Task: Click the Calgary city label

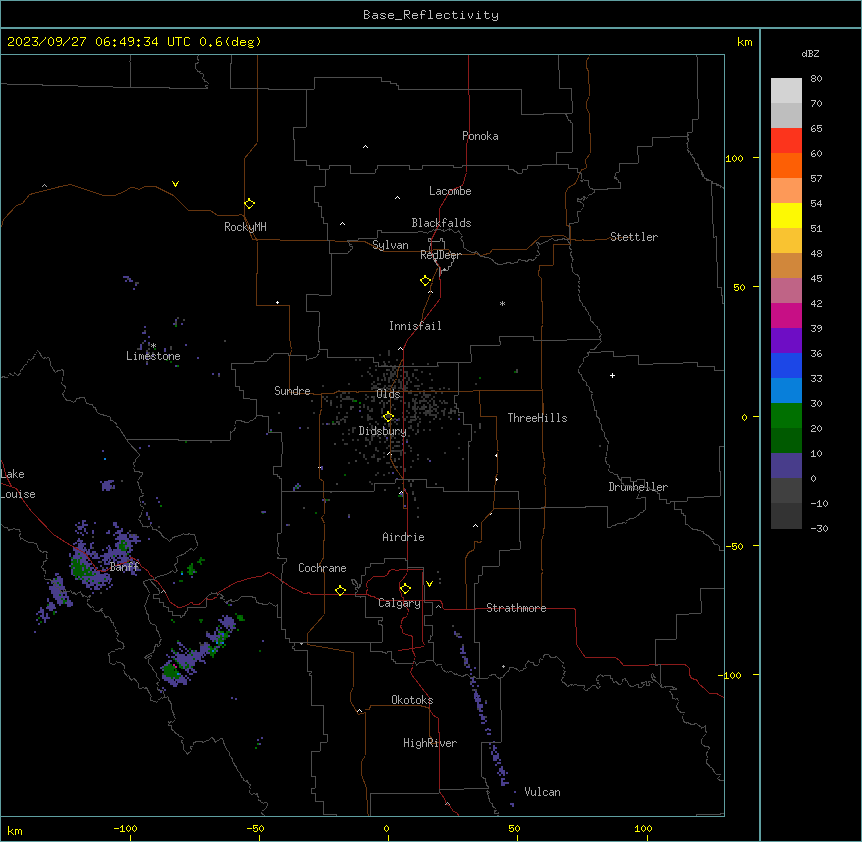Action: (399, 603)
